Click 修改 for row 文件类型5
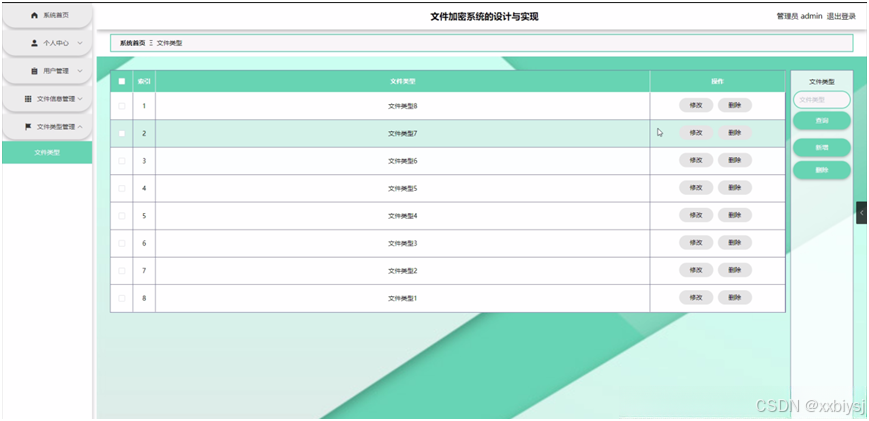The width and height of the screenshot is (869, 421). pyautogui.click(x=696, y=187)
